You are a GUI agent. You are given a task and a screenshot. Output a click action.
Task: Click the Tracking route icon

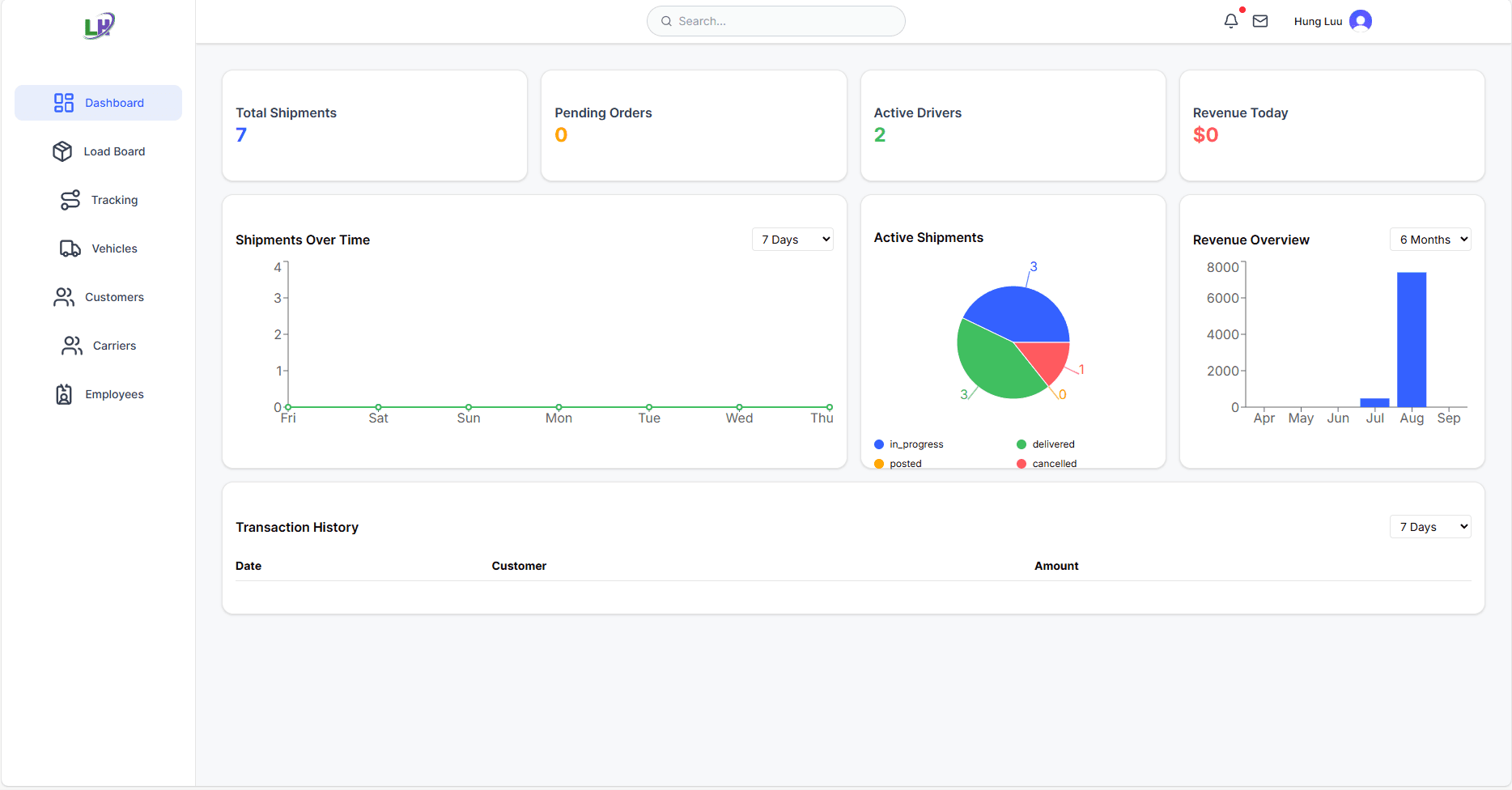point(70,200)
